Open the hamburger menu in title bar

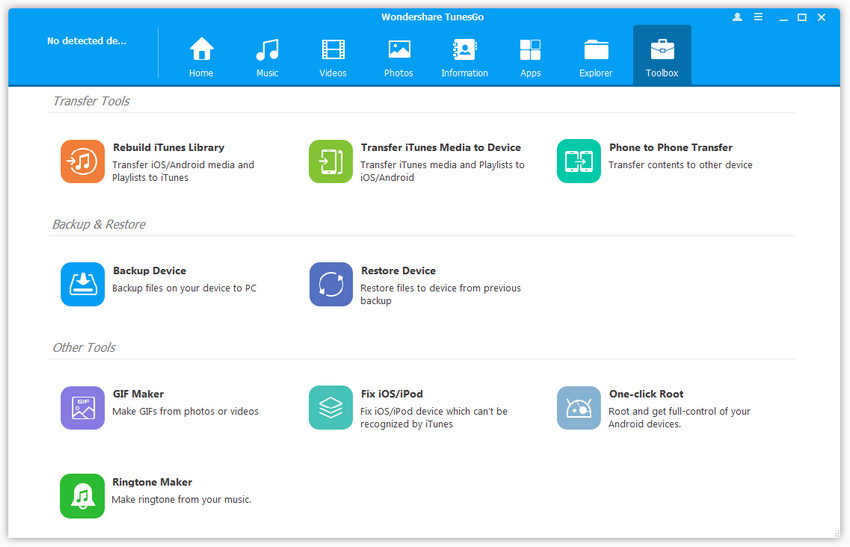[x=759, y=17]
